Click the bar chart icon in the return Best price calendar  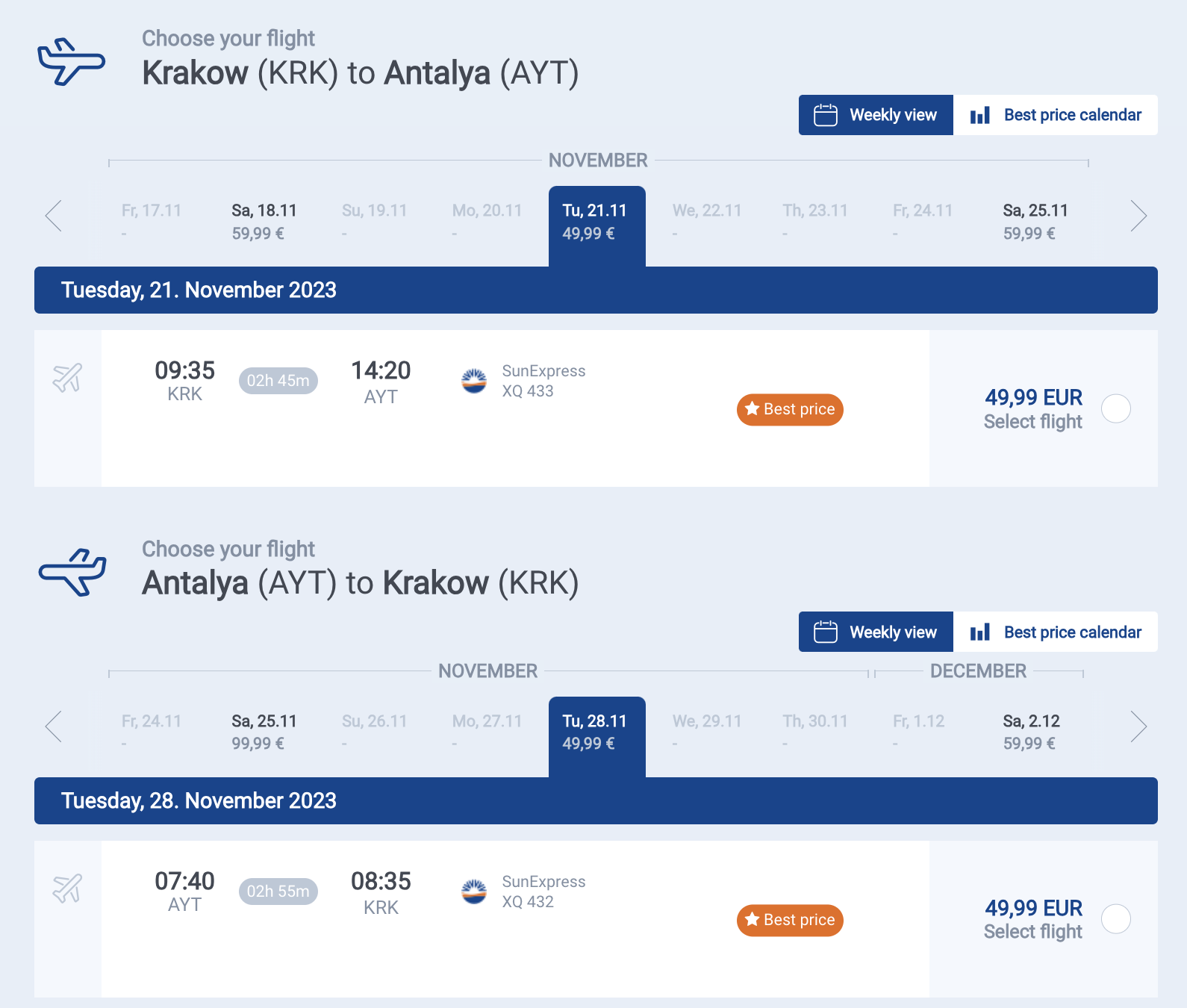point(980,632)
